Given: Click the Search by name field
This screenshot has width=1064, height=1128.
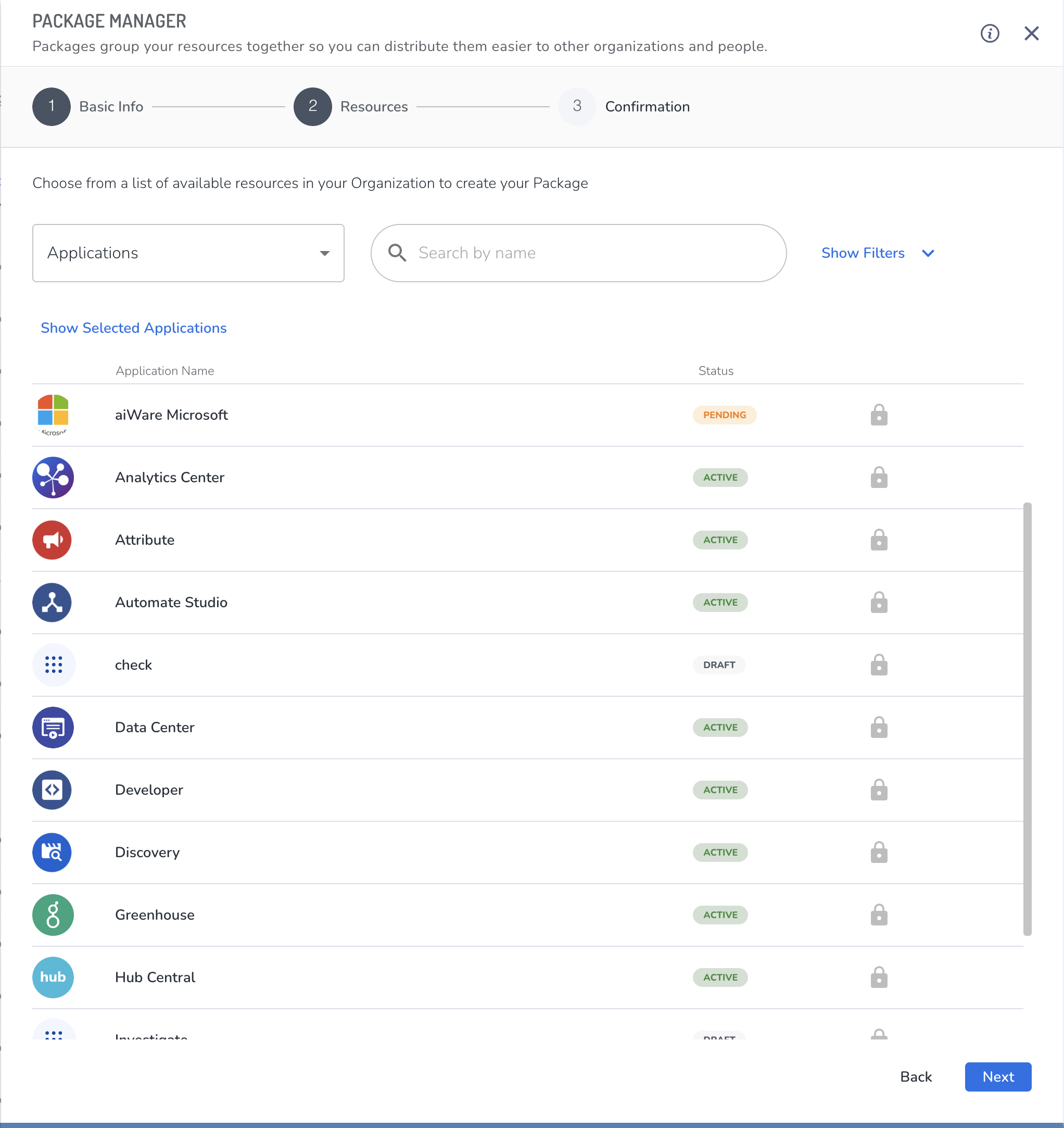Looking at the screenshot, I should coord(590,253).
